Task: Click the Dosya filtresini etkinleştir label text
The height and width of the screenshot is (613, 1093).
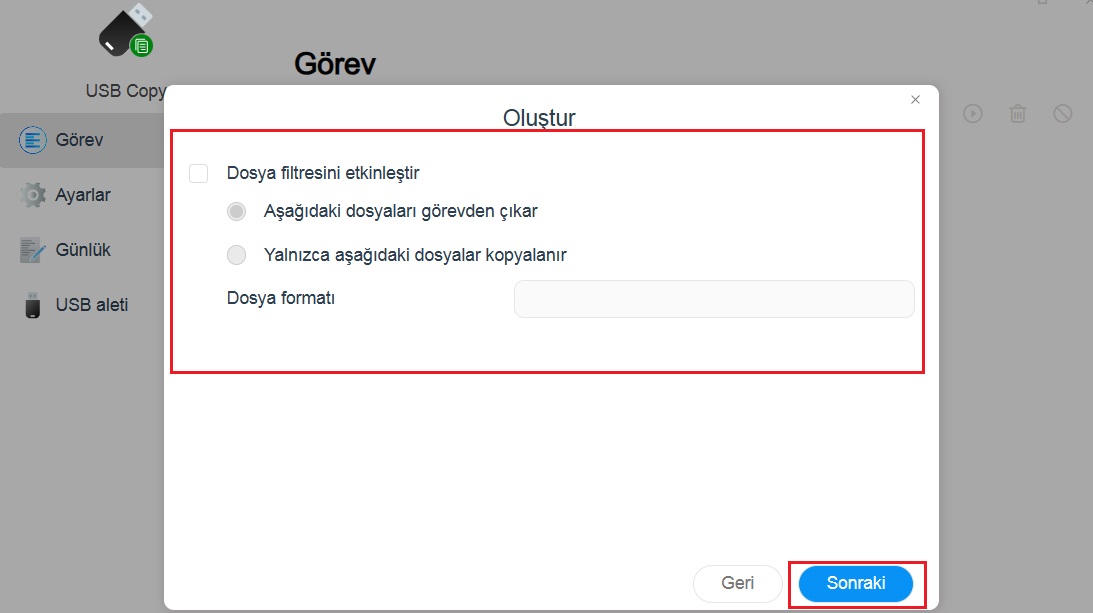Action: (323, 173)
